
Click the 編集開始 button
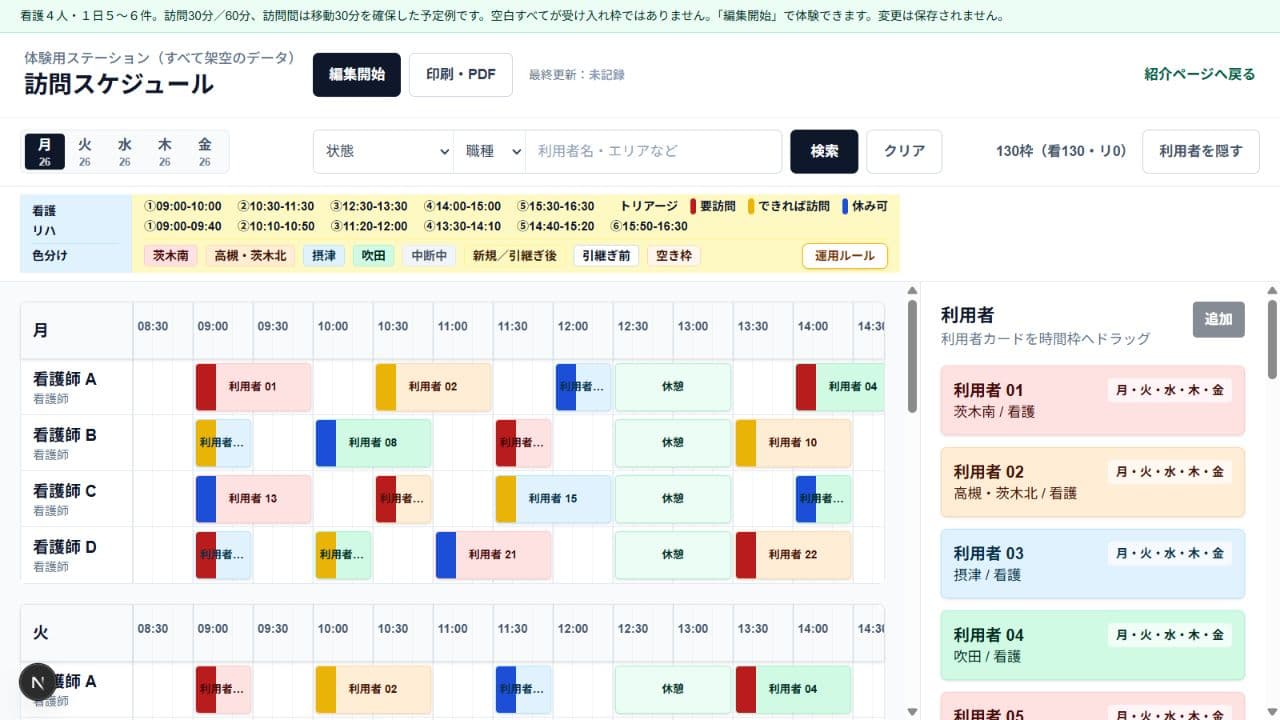(x=357, y=75)
